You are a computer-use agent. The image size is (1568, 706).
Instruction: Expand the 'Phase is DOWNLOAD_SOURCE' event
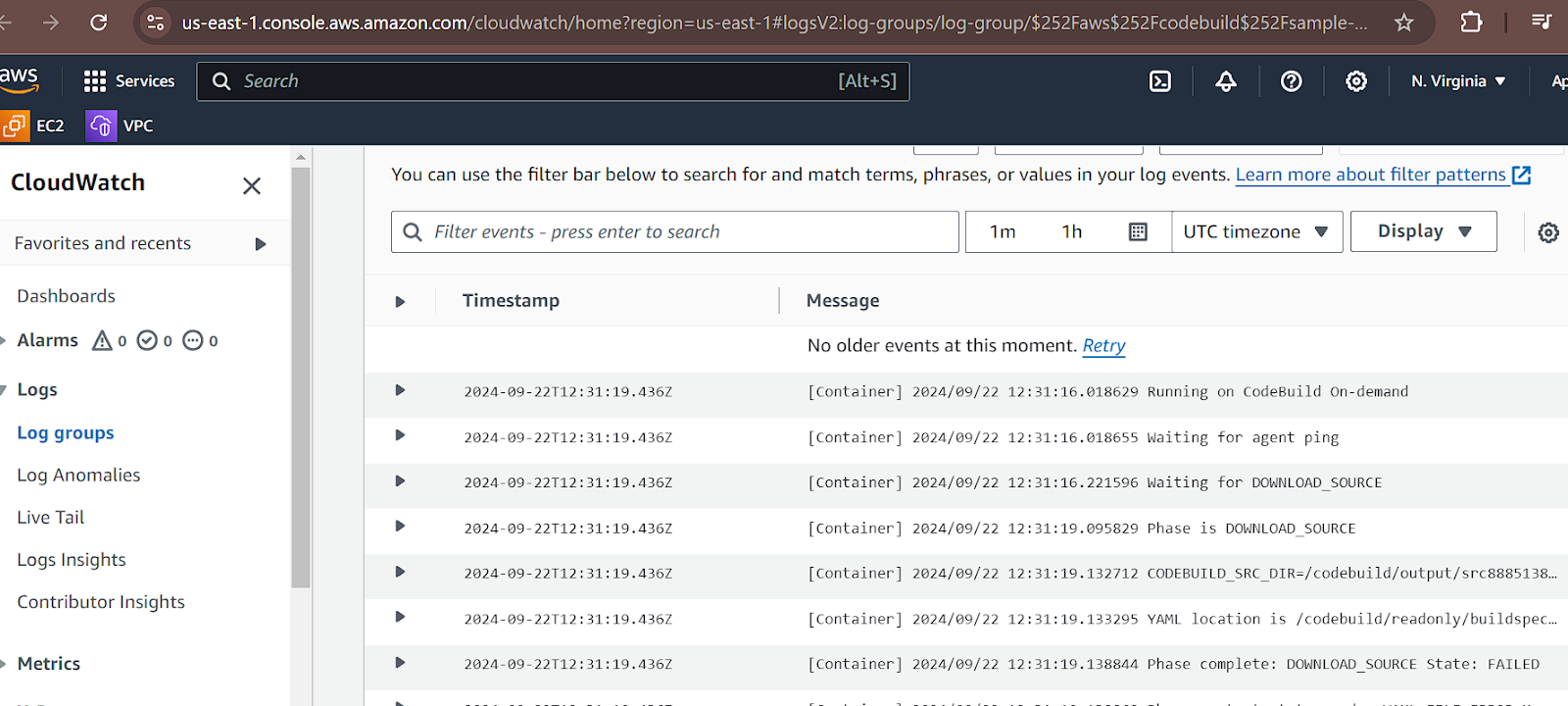click(400, 527)
